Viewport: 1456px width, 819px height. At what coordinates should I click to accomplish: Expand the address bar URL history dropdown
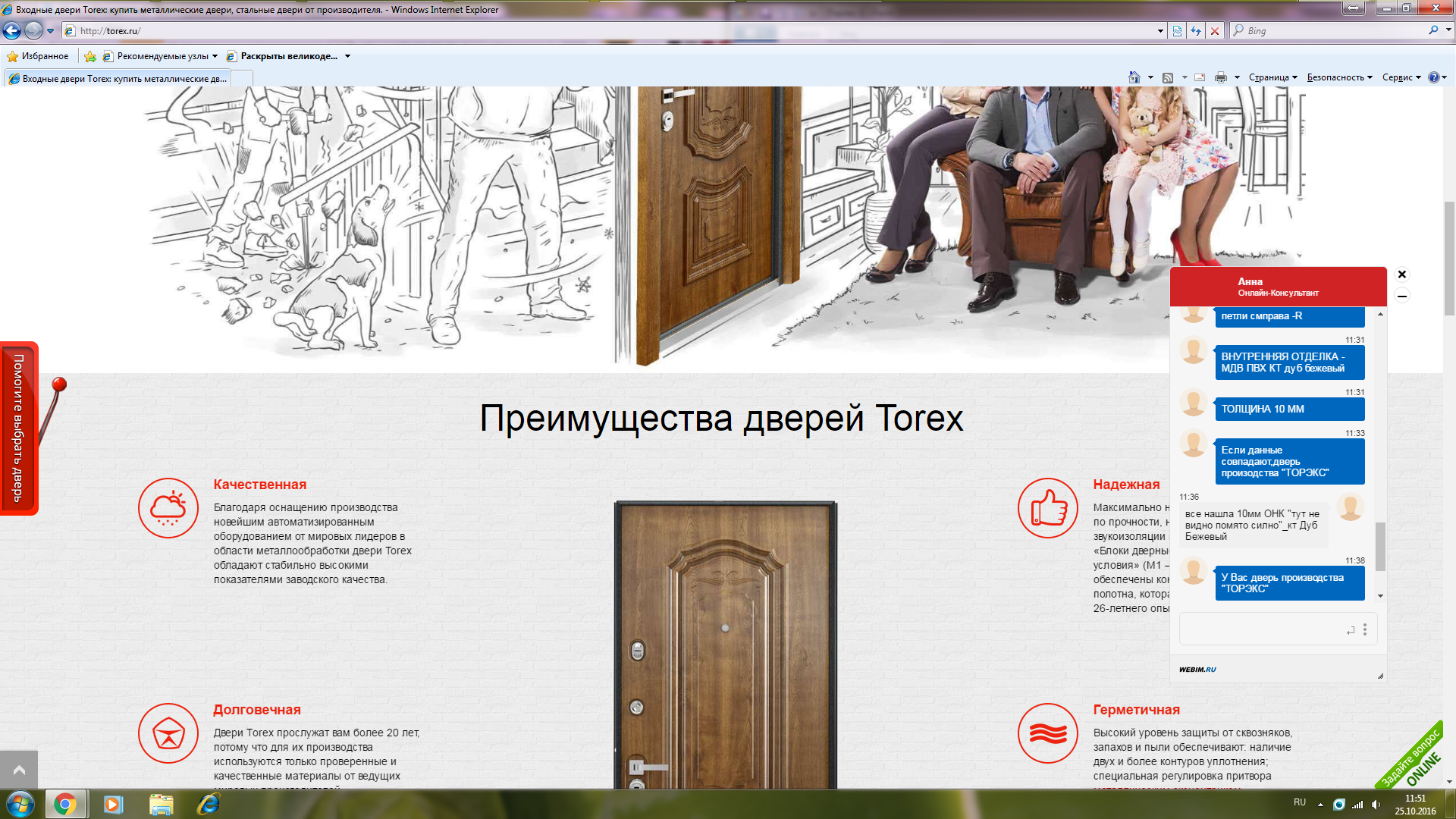pyautogui.click(x=1160, y=31)
